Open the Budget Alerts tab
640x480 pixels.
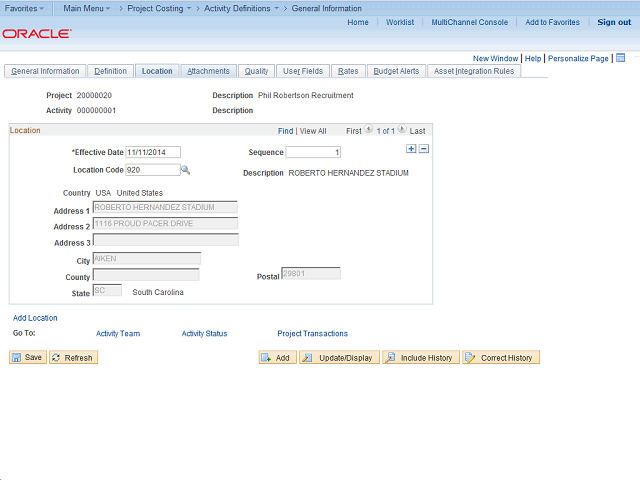point(396,71)
